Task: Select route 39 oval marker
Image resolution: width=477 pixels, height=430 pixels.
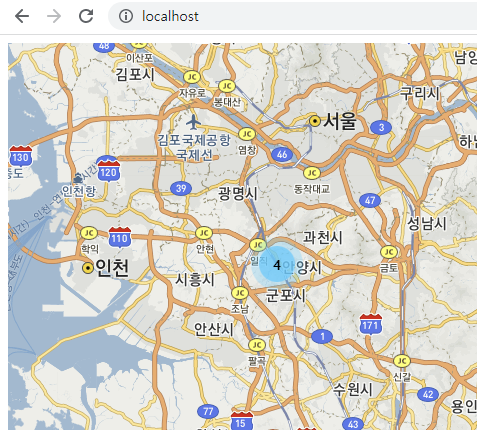Action: (x=181, y=188)
